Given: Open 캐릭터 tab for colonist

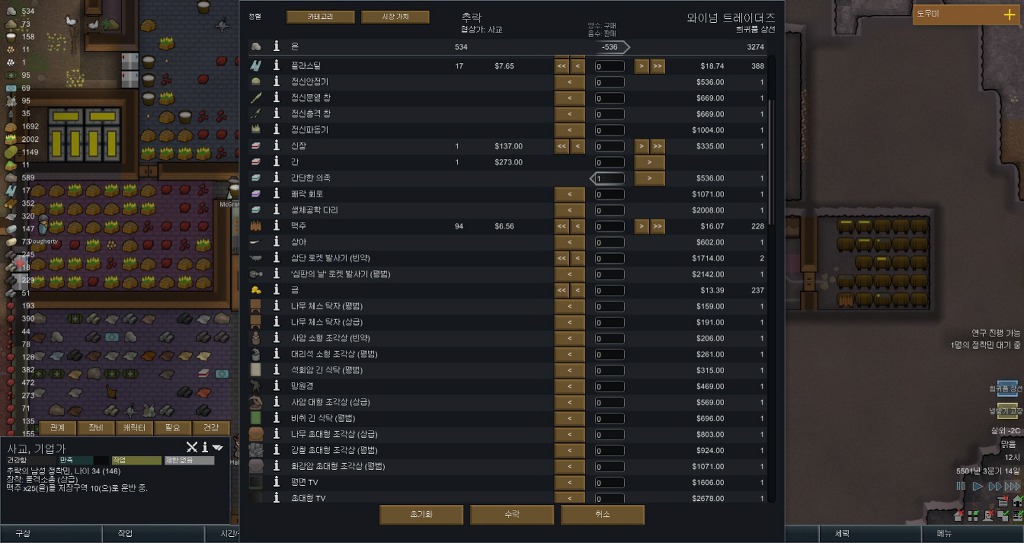Looking at the screenshot, I should 135,428.
